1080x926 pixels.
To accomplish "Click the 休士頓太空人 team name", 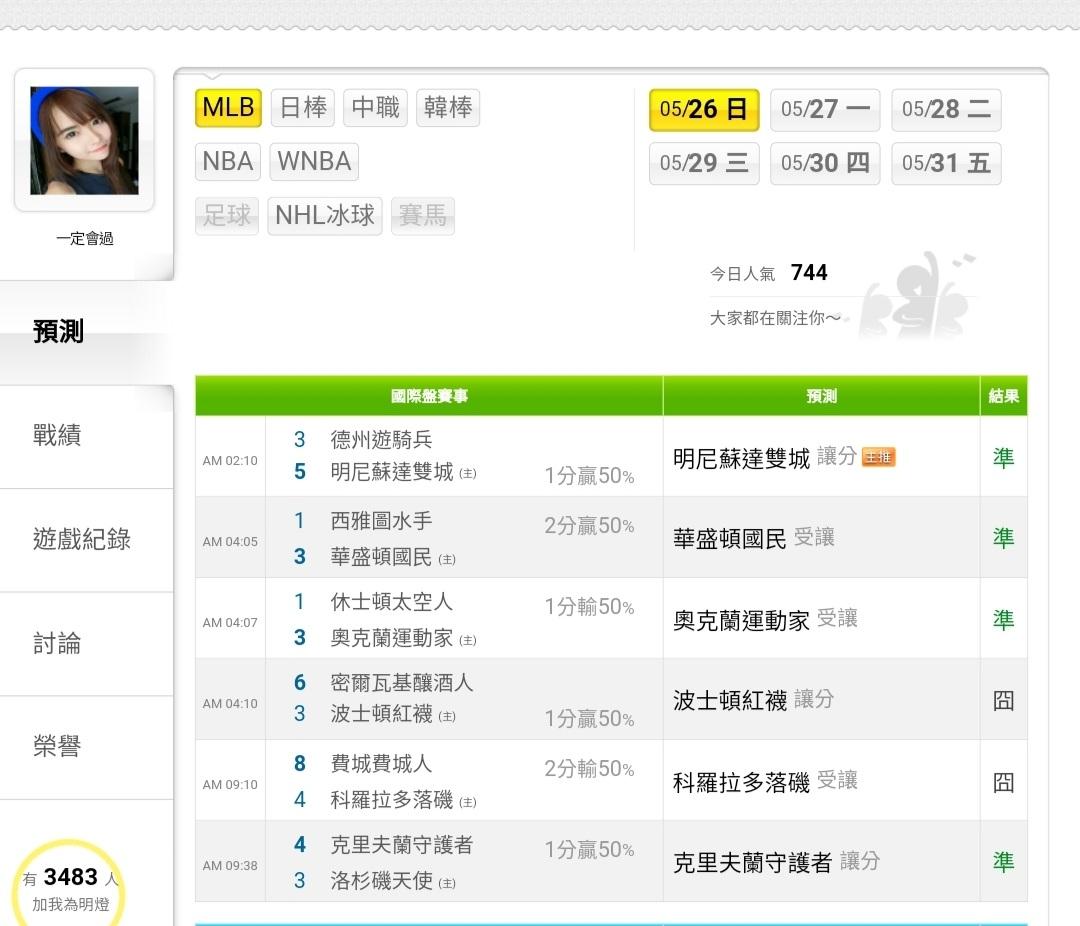I will pos(392,602).
